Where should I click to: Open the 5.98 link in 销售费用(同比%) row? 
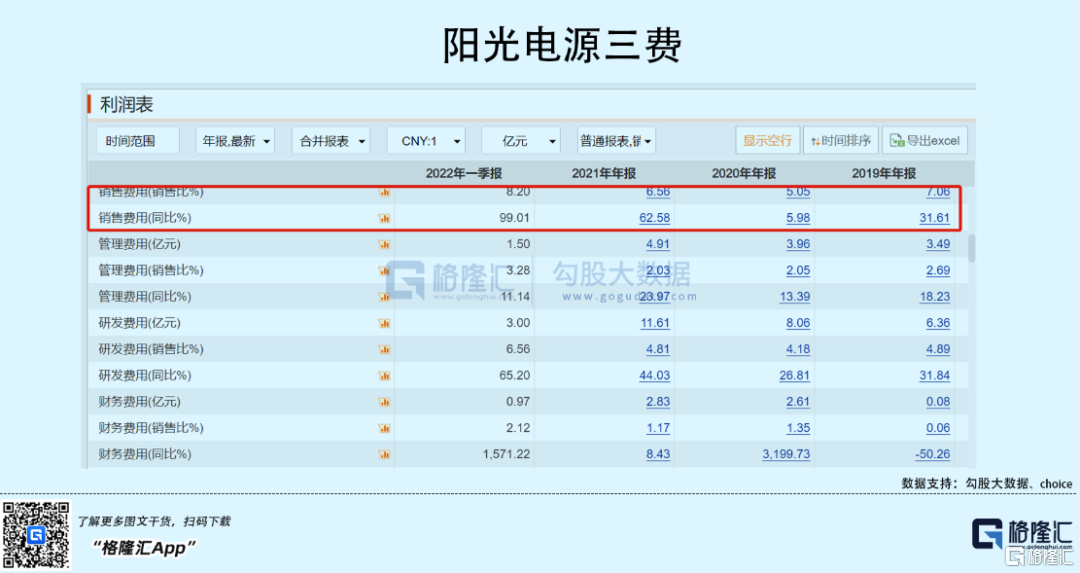click(x=798, y=218)
